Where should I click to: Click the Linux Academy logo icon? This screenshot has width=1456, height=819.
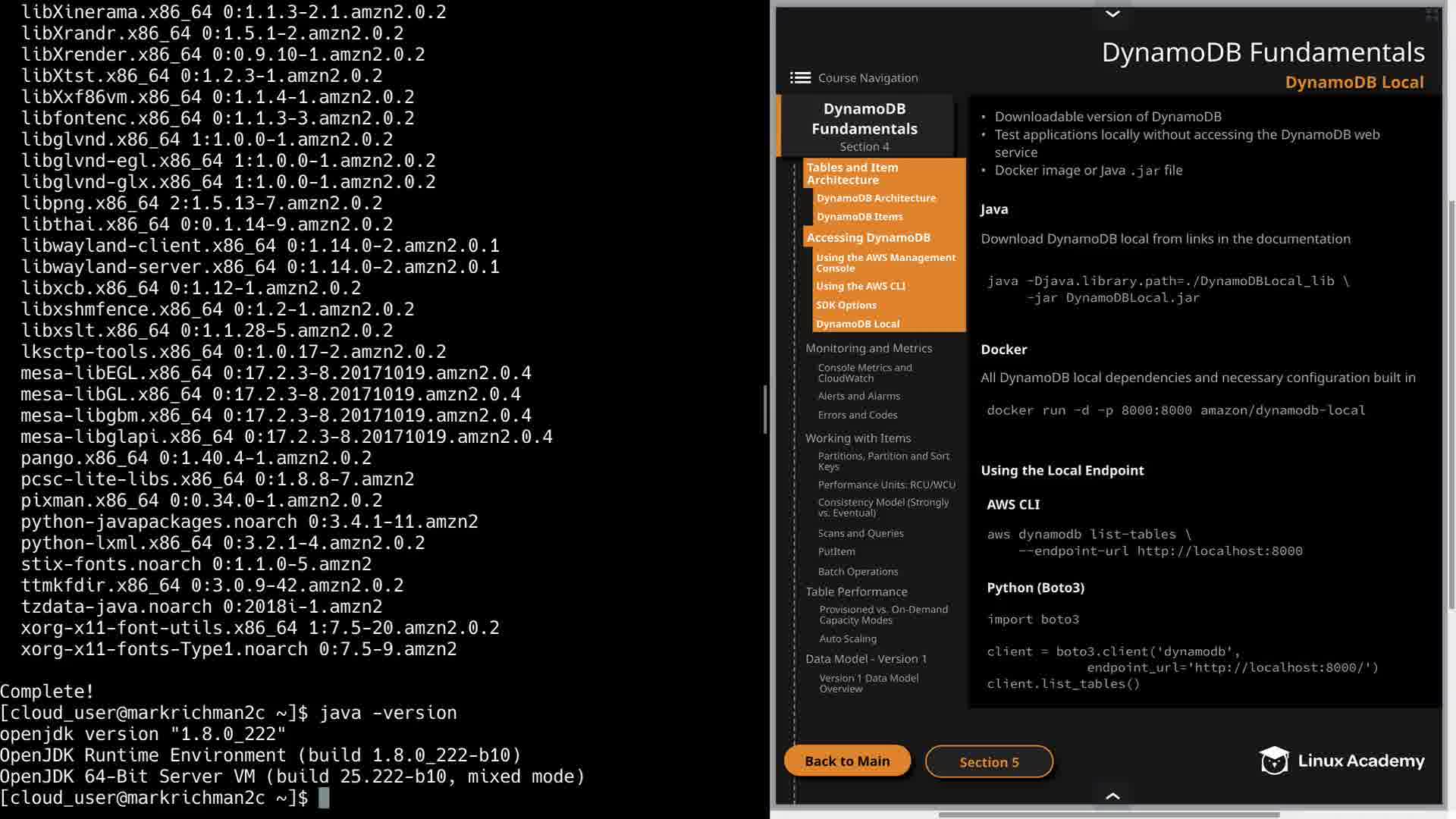point(1274,761)
